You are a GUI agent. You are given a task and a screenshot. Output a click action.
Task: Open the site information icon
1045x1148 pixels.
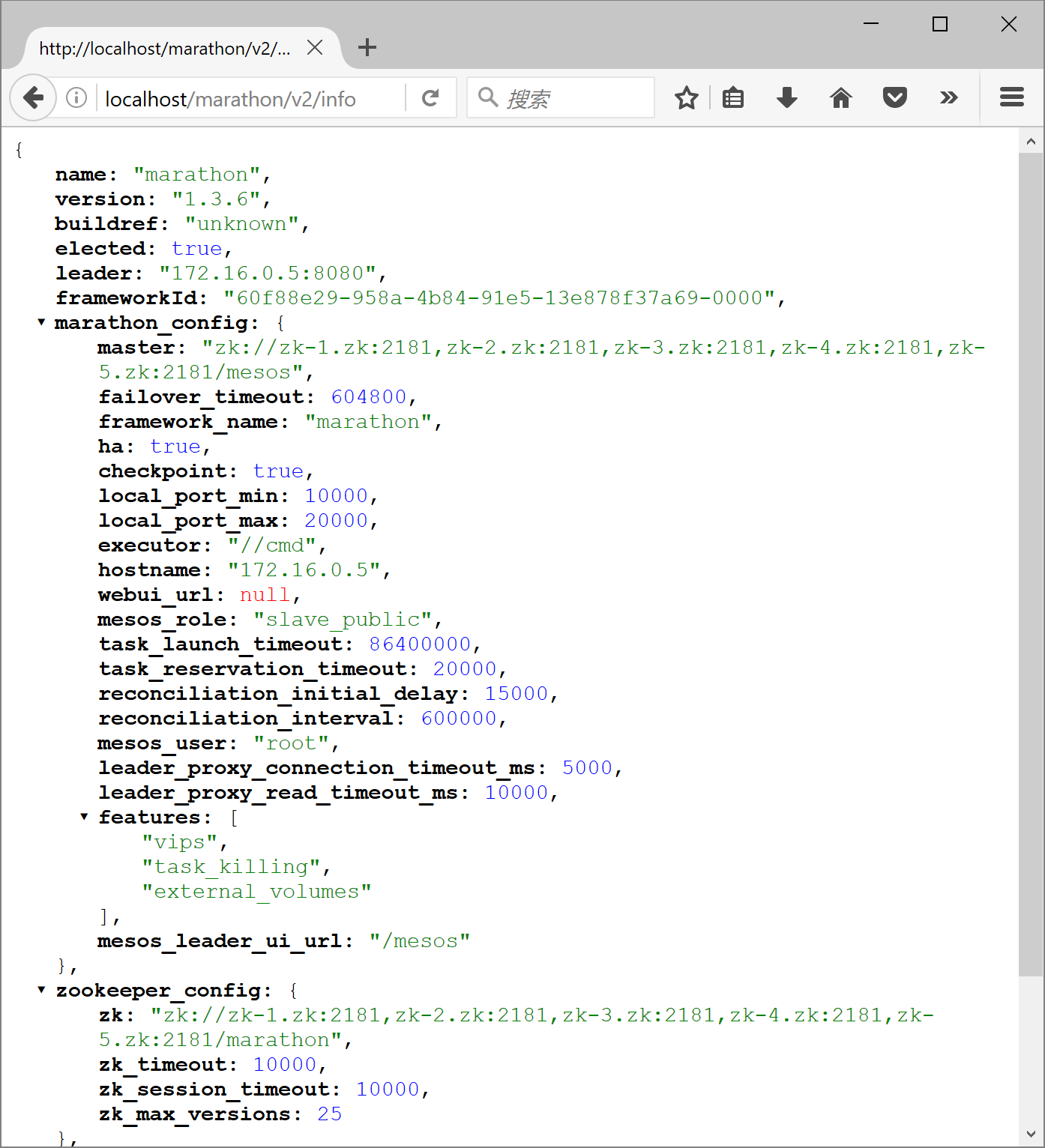[x=76, y=97]
